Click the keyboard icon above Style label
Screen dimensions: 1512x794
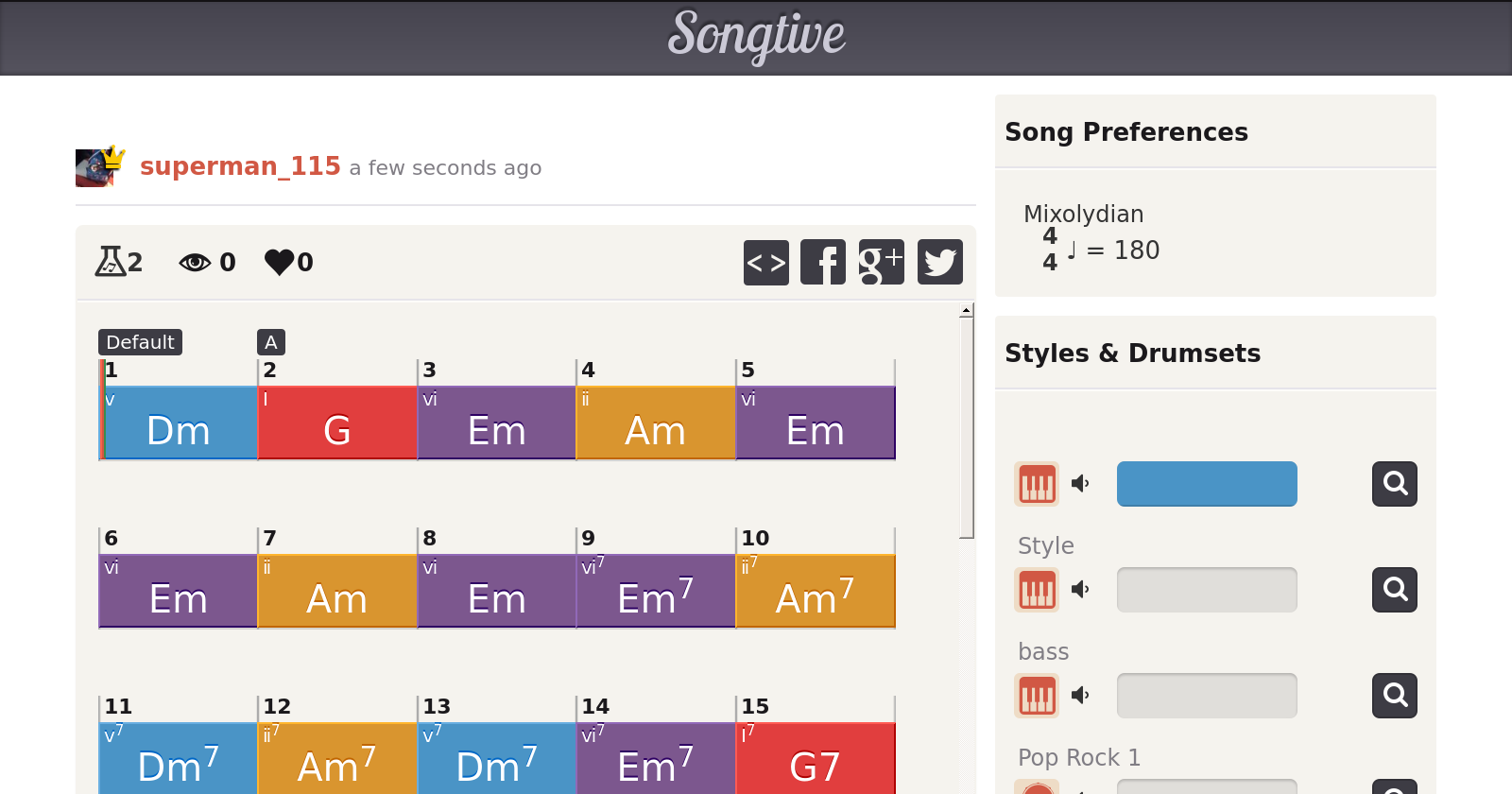(x=1037, y=484)
